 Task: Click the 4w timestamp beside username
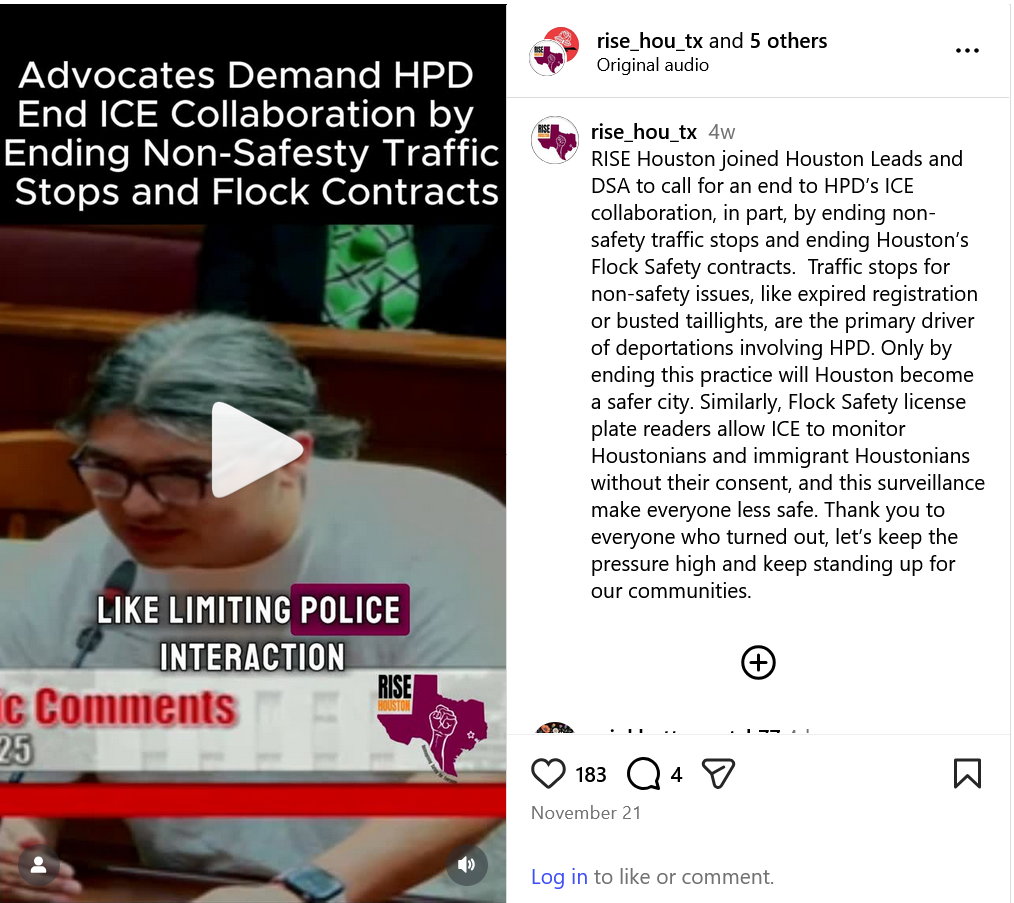tap(722, 132)
